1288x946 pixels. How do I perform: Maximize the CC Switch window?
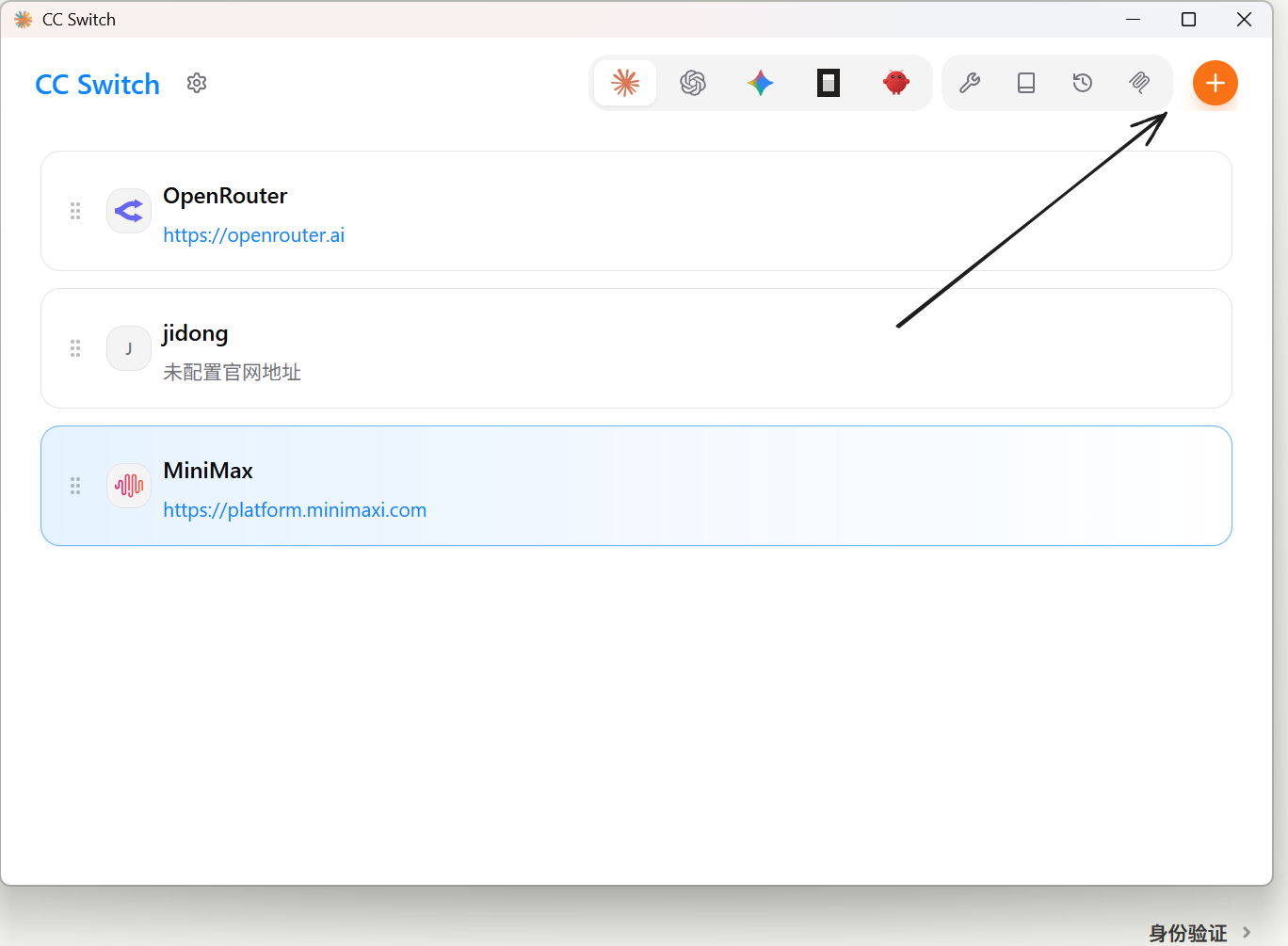[x=1189, y=19]
